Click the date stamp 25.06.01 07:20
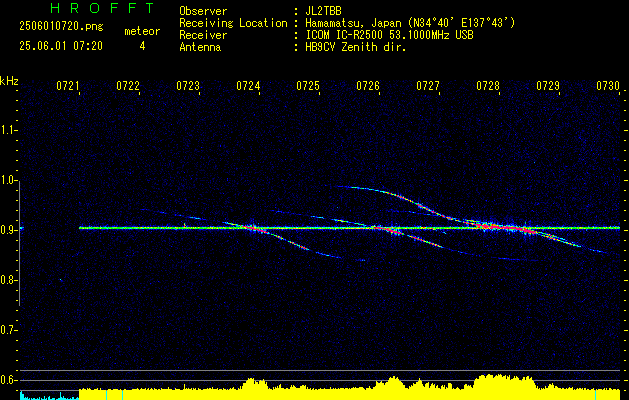Screen dimensions: 629x400 point(61,46)
